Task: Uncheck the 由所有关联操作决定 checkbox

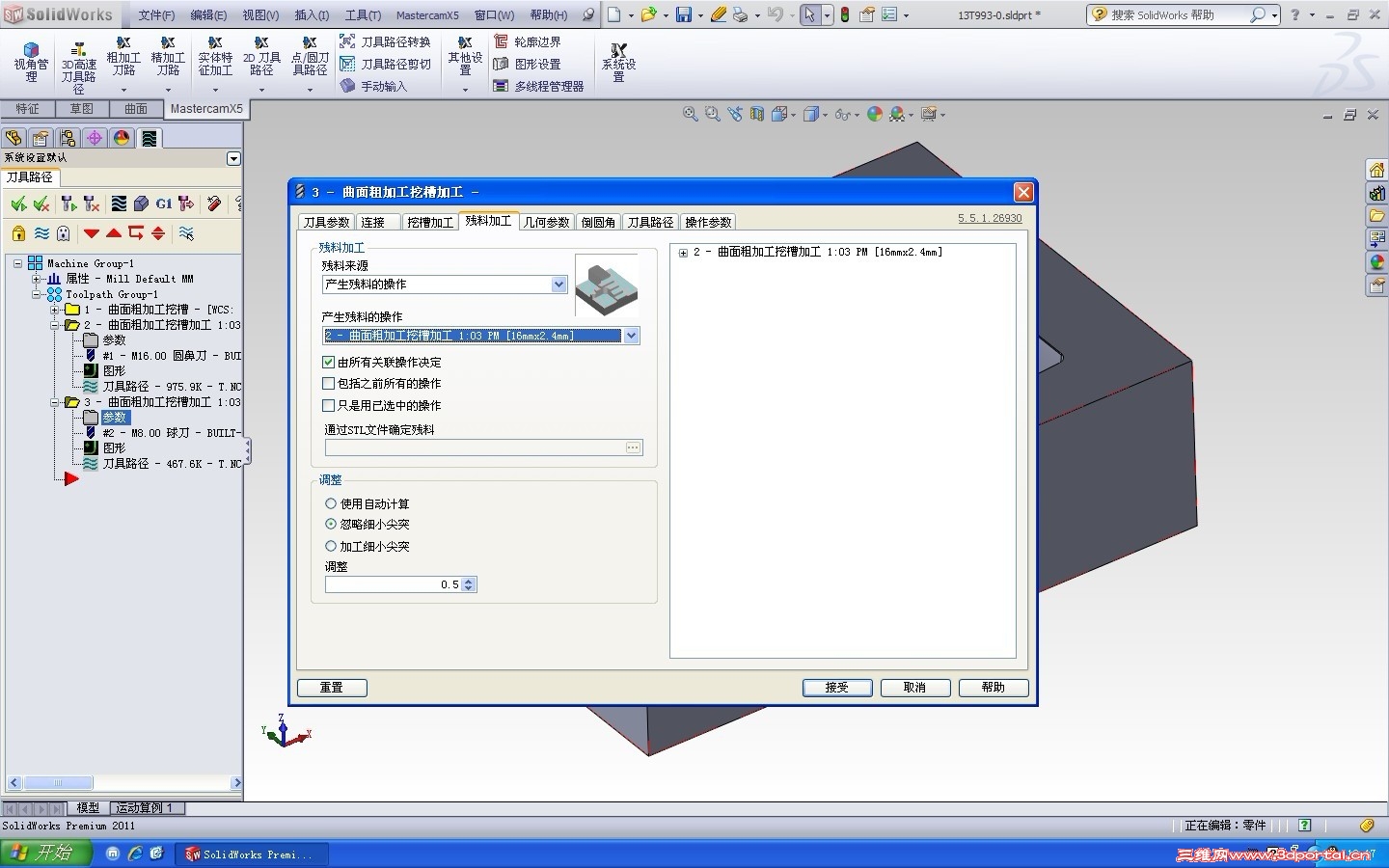Action: 329,362
